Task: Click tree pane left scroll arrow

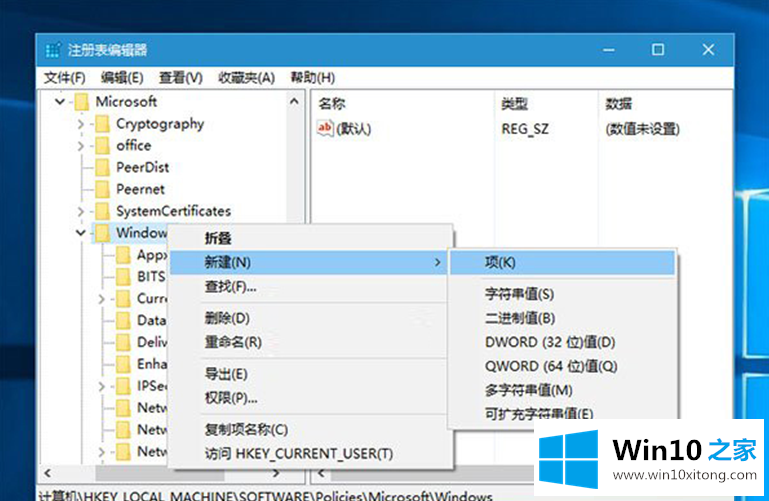Action: (48, 473)
